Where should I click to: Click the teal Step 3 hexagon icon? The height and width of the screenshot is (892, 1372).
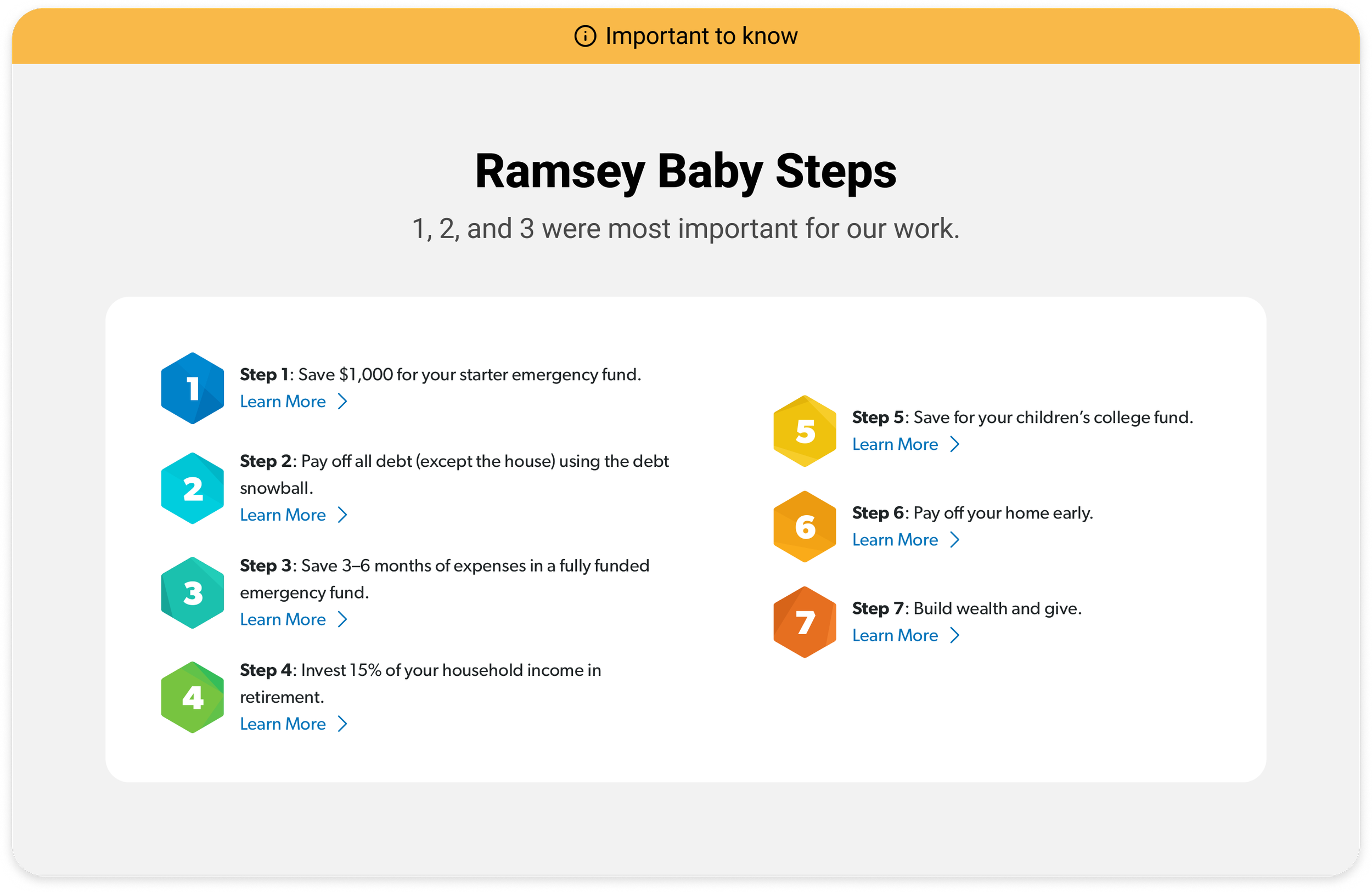(193, 592)
